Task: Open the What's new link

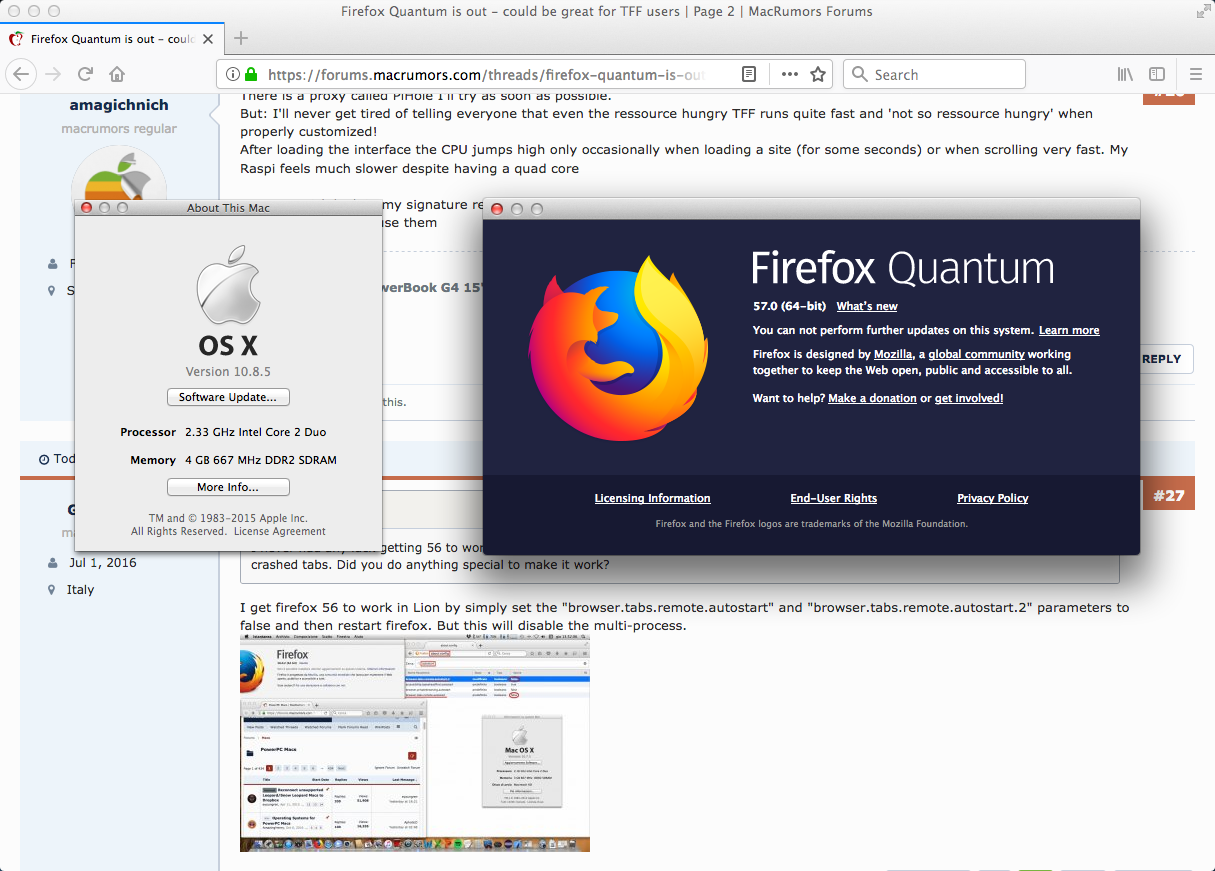Action: click(x=867, y=306)
